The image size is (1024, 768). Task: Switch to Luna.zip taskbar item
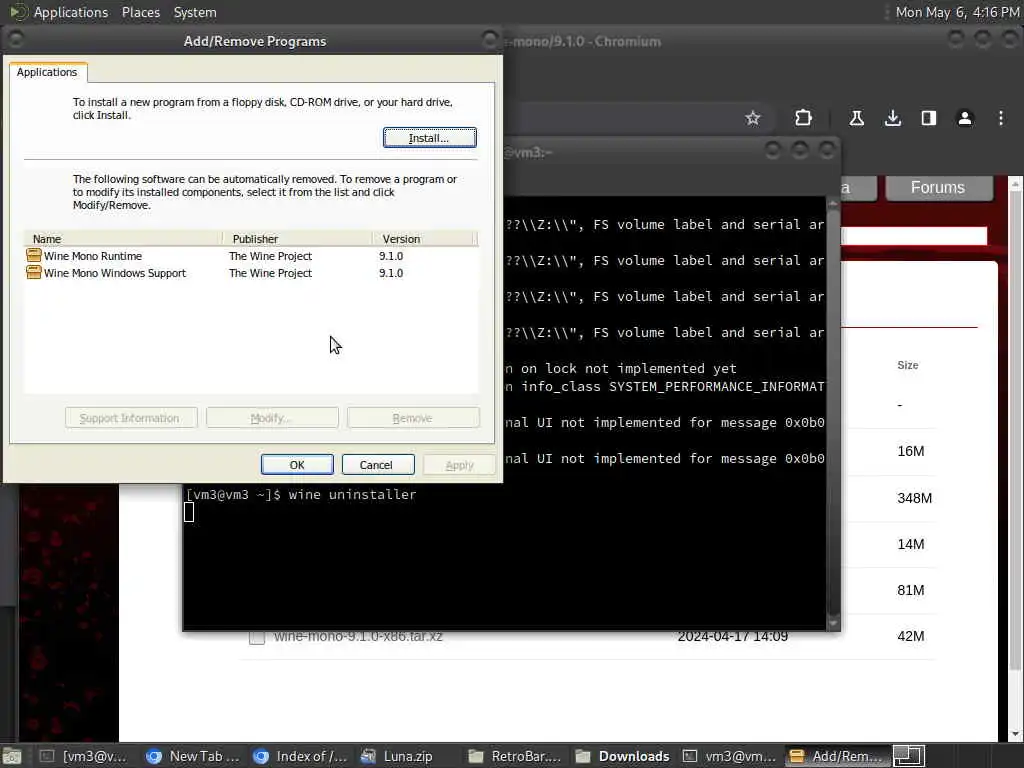(x=397, y=756)
